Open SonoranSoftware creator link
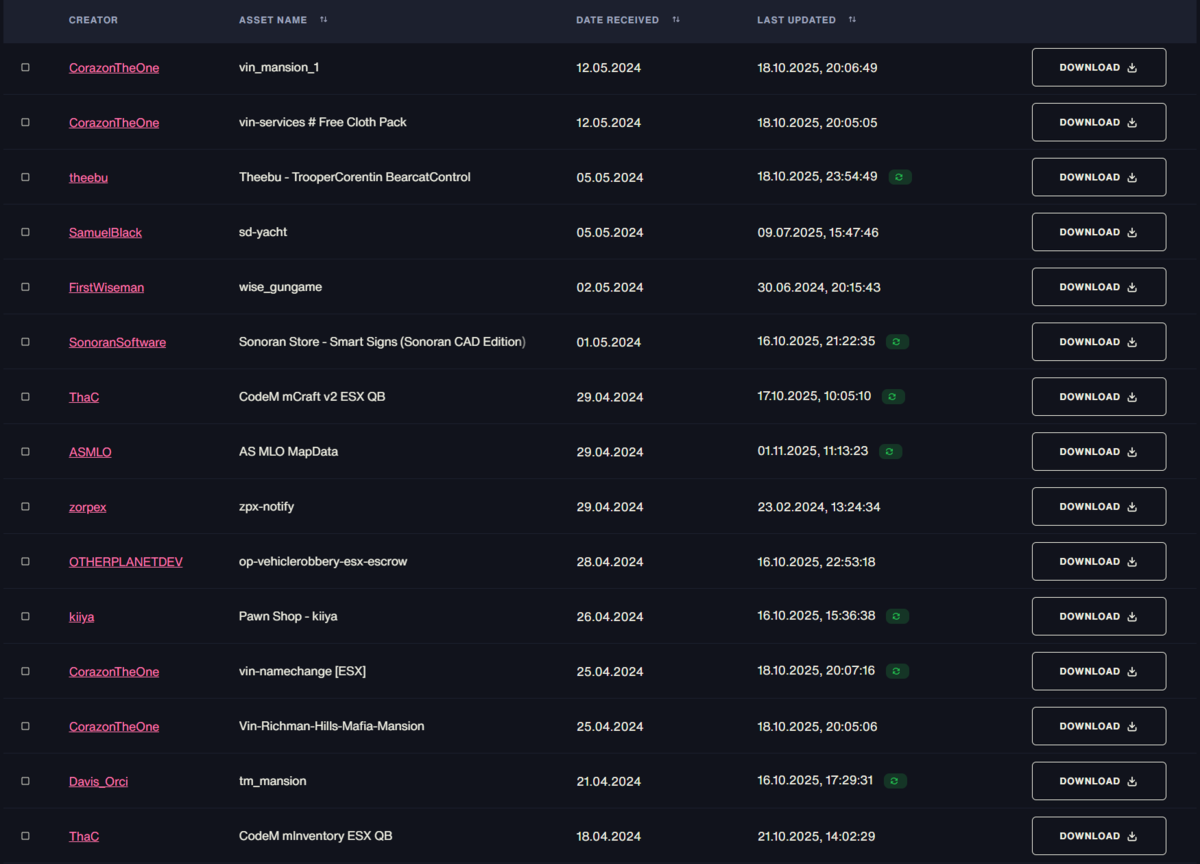This screenshot has height=864, width=1200. pyautogui.click(x=117, y=342)
